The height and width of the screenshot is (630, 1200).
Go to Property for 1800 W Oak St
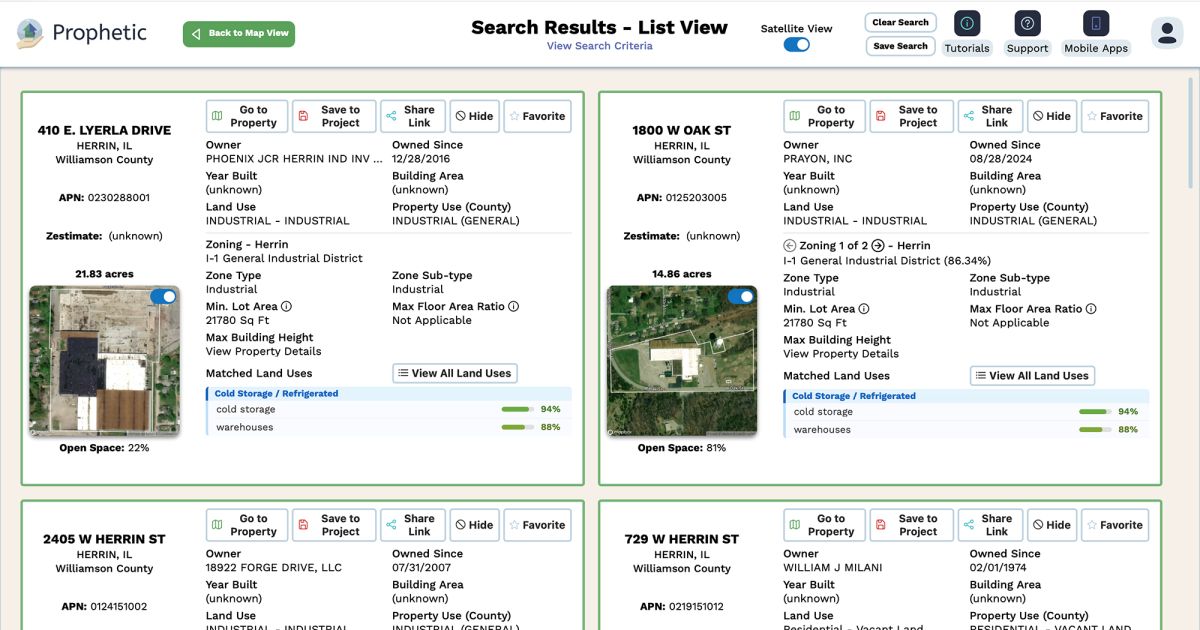click(x=824, y=116)
